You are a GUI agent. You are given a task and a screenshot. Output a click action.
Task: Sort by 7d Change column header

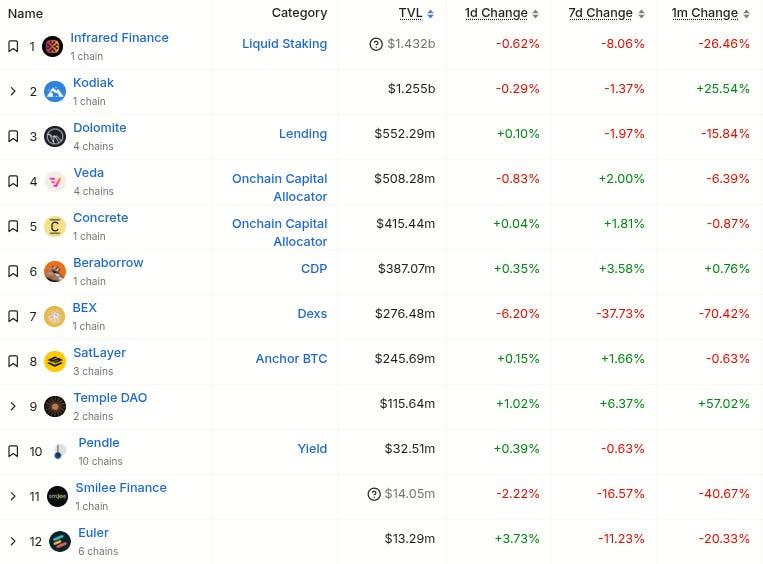coord(603,13)
